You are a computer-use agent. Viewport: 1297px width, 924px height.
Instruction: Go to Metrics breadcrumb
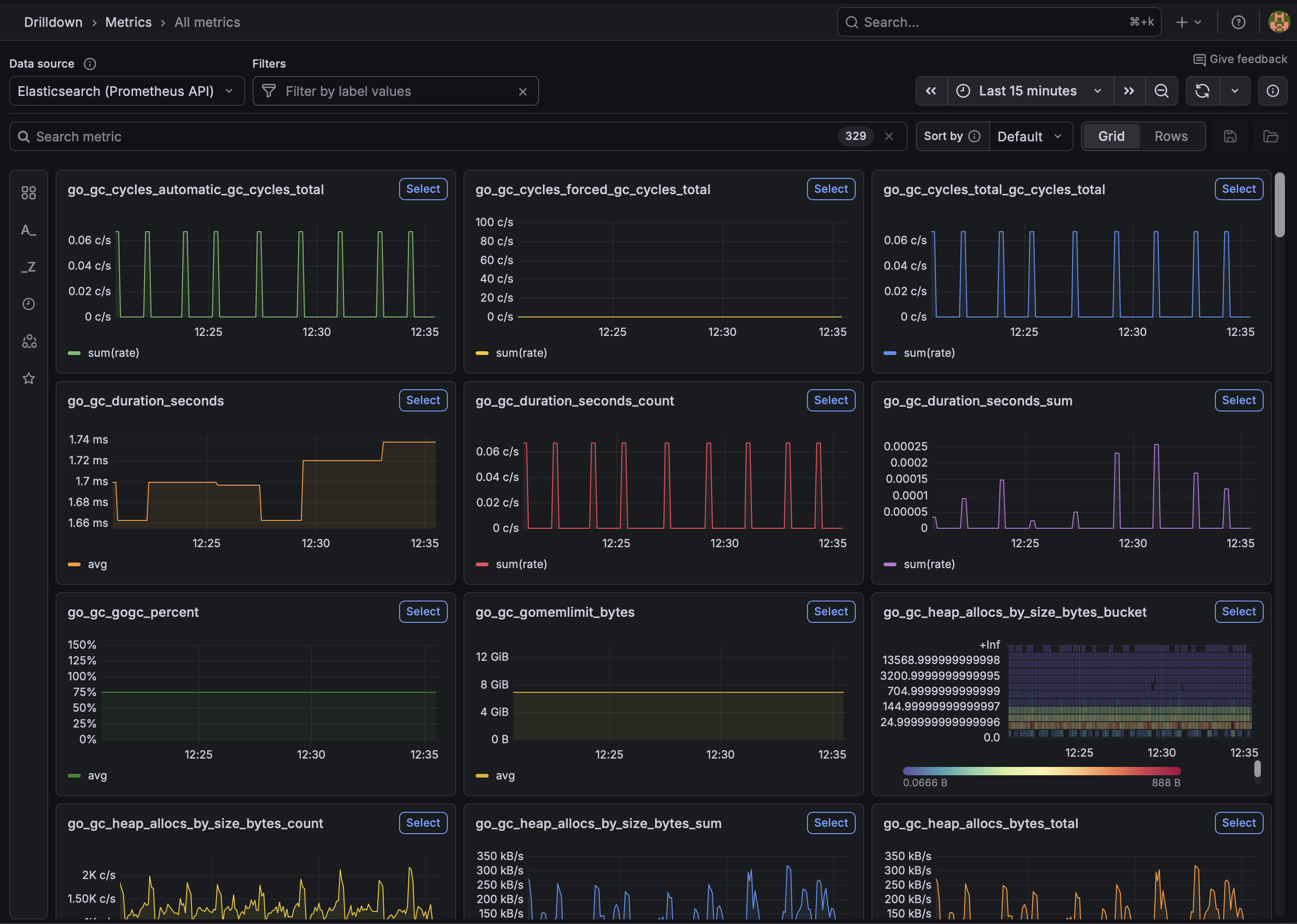(x=128, y=22)
